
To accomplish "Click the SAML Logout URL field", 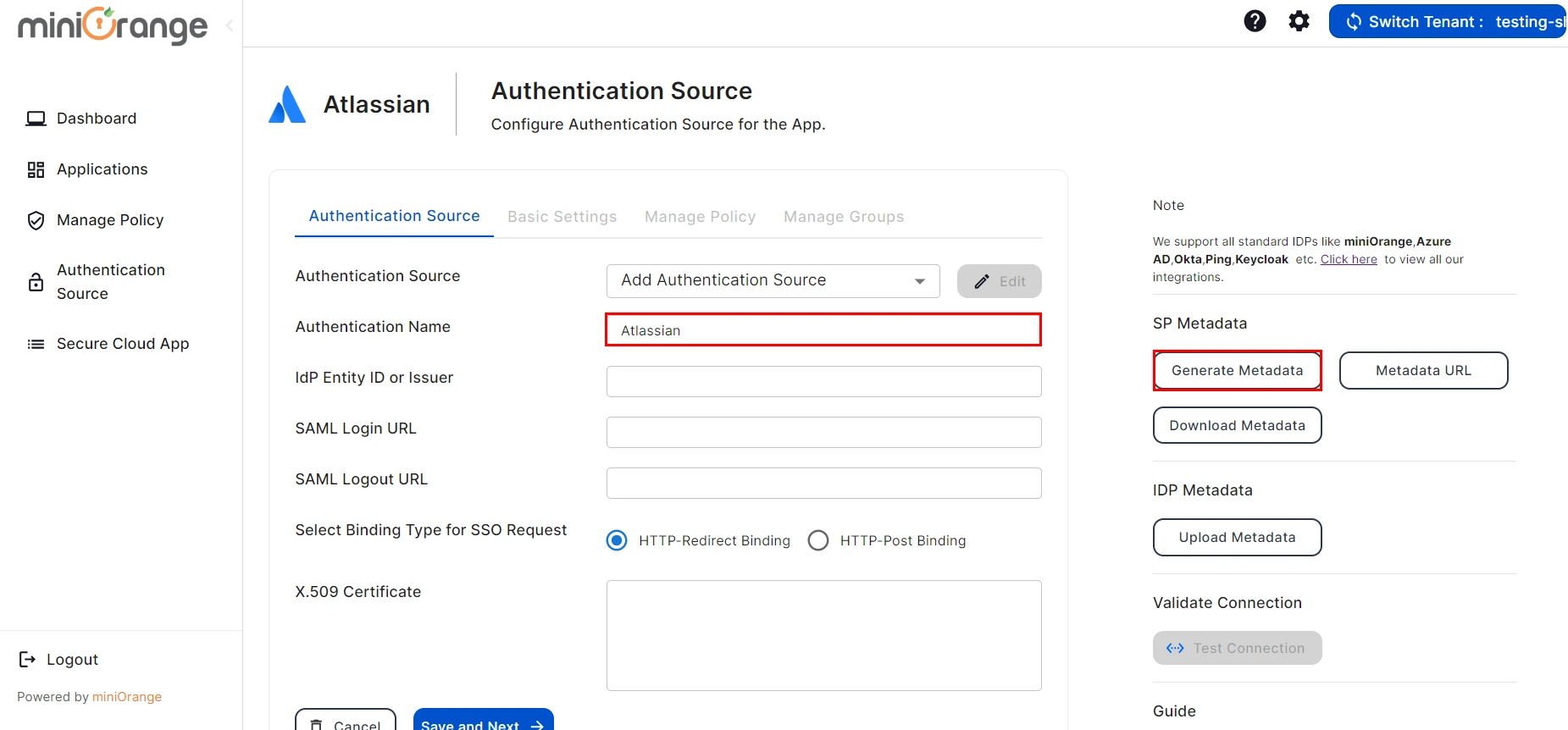I will tap(824, 484).
